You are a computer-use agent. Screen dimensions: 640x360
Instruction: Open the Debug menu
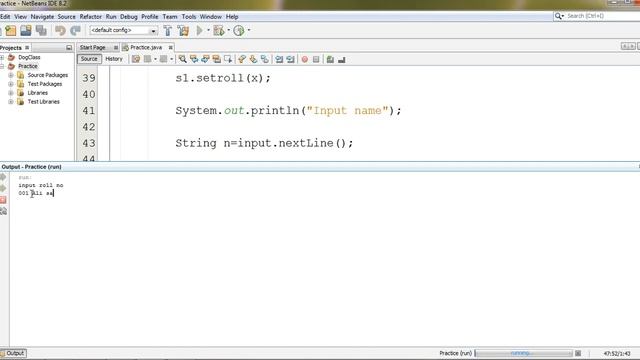coord(129,17)
